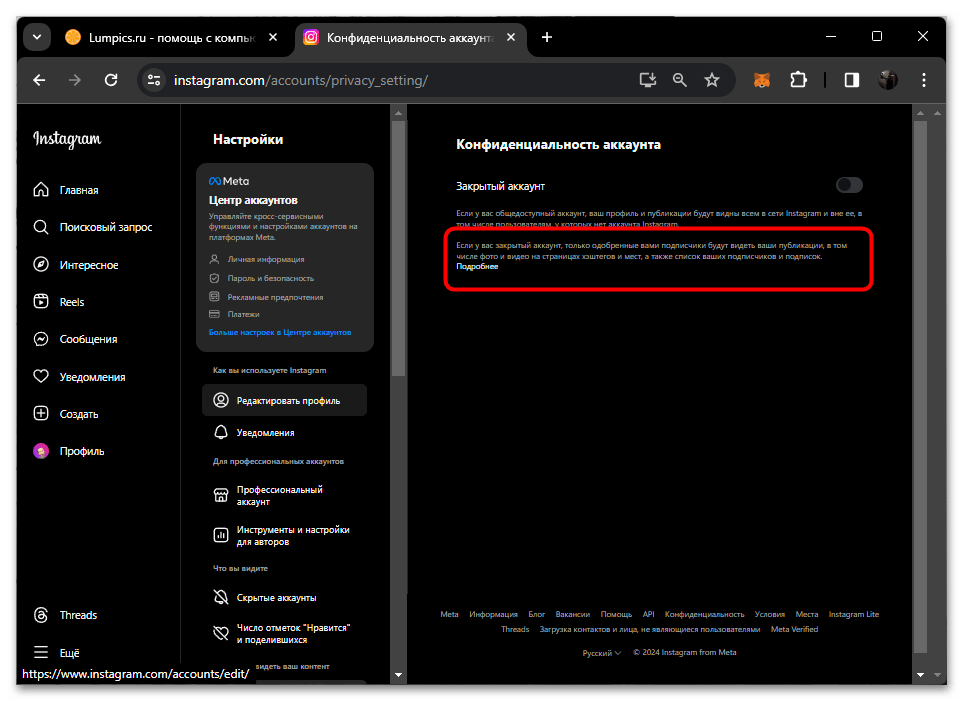Image resolution: width=963 pixels, height=701 pixels.
Task: Open a new browser tab
Action: tap(547, 37)
